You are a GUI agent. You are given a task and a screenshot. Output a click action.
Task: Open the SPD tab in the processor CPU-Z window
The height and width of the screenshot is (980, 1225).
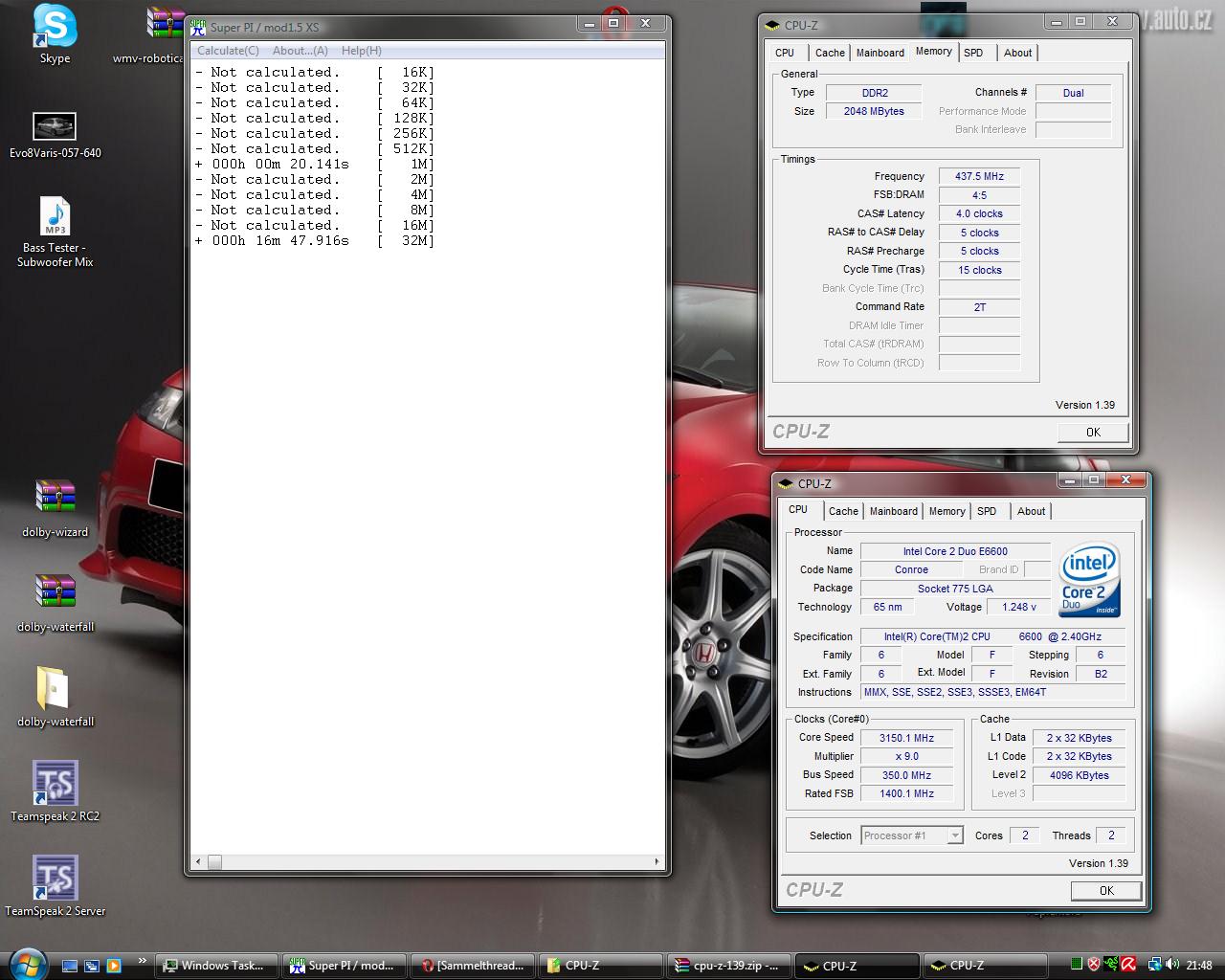pyautogui.click(x=987, y=511)
